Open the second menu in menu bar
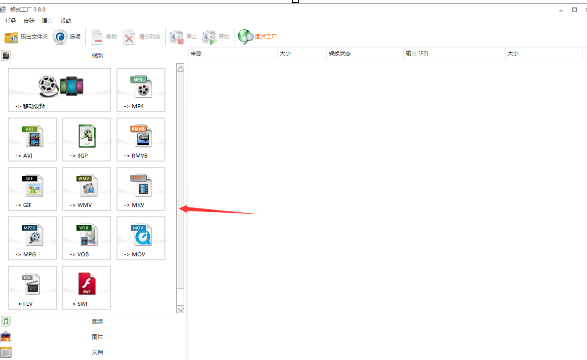Viewport: 587px width, 360px height. point(29,20)
